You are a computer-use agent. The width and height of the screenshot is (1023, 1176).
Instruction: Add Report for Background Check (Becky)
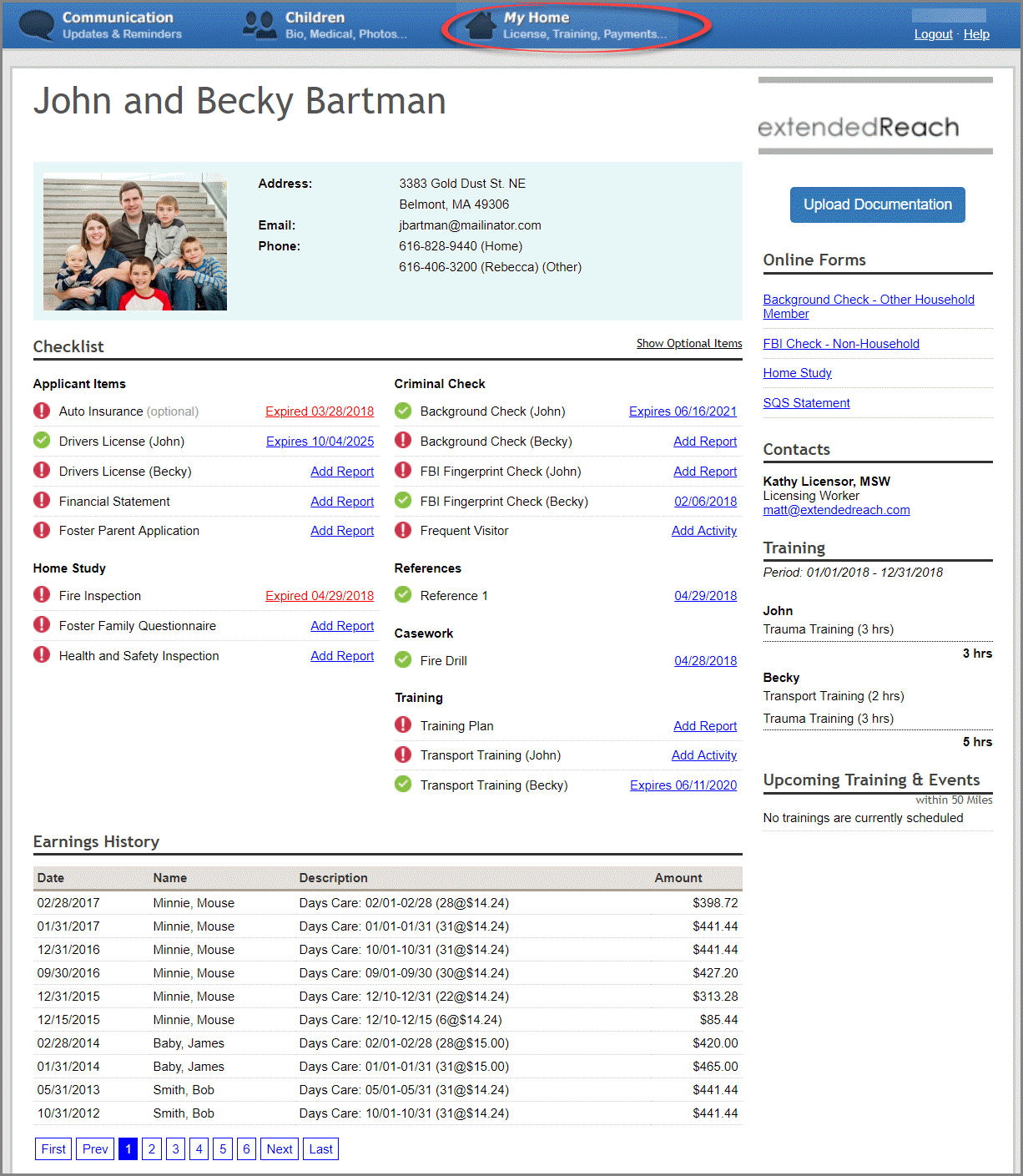click(705, 442)
